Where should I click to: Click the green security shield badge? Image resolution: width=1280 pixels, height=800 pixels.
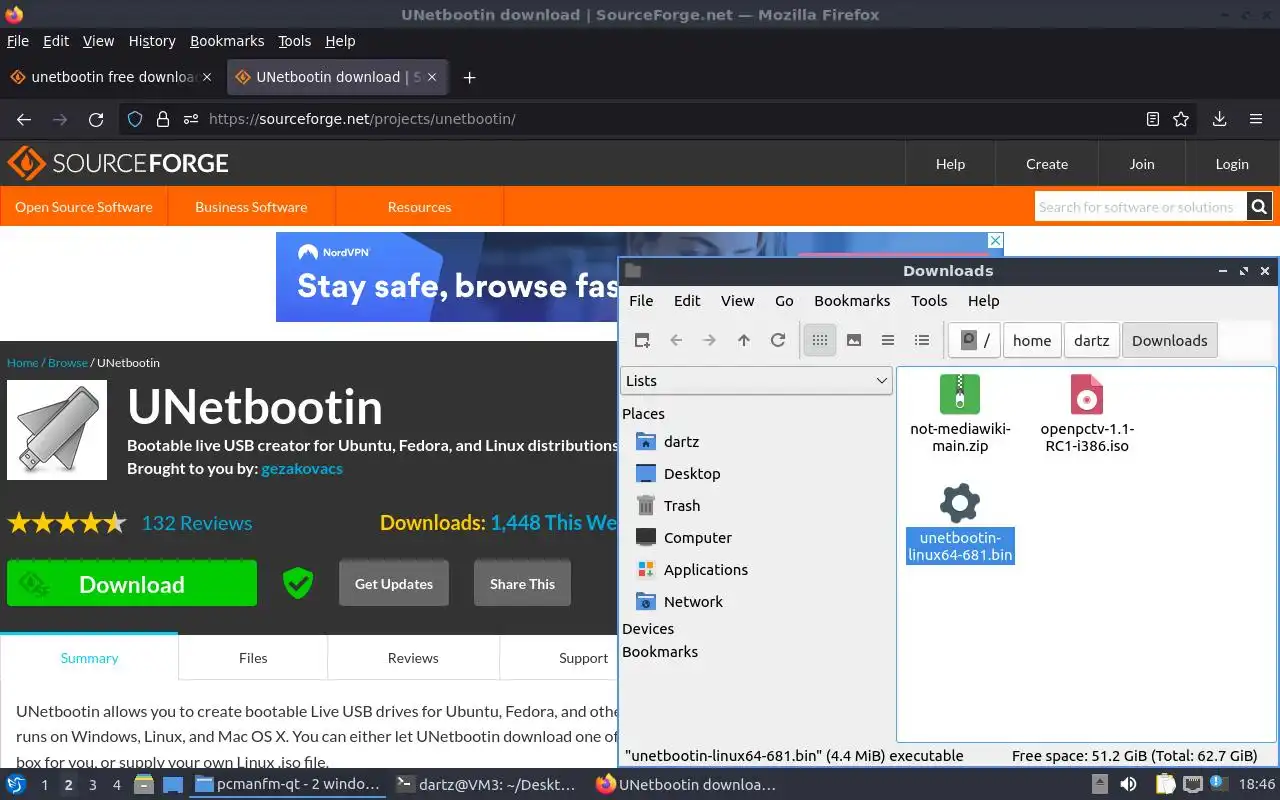tap(297, 583)
